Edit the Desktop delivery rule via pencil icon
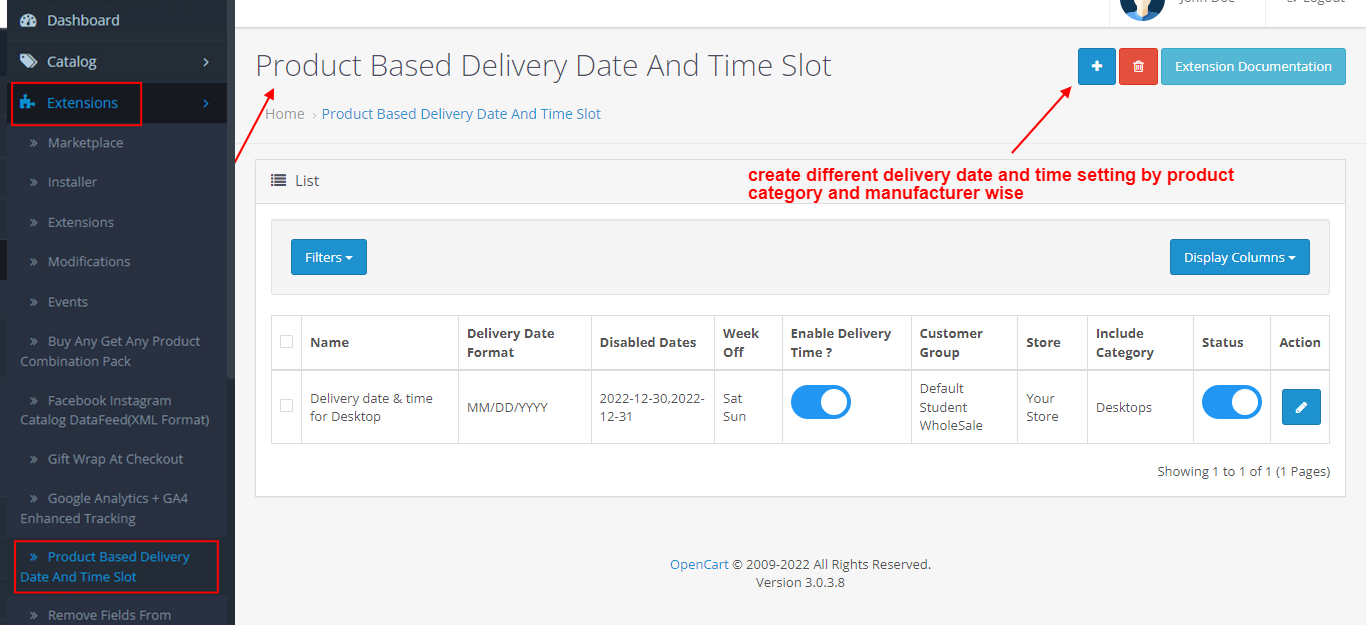 click(x=1300, y=407)
